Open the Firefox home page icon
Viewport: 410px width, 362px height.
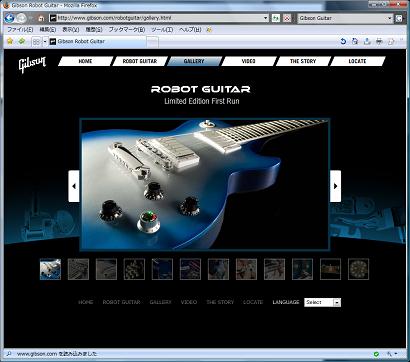pyautogui.click(x=41, y=18)
